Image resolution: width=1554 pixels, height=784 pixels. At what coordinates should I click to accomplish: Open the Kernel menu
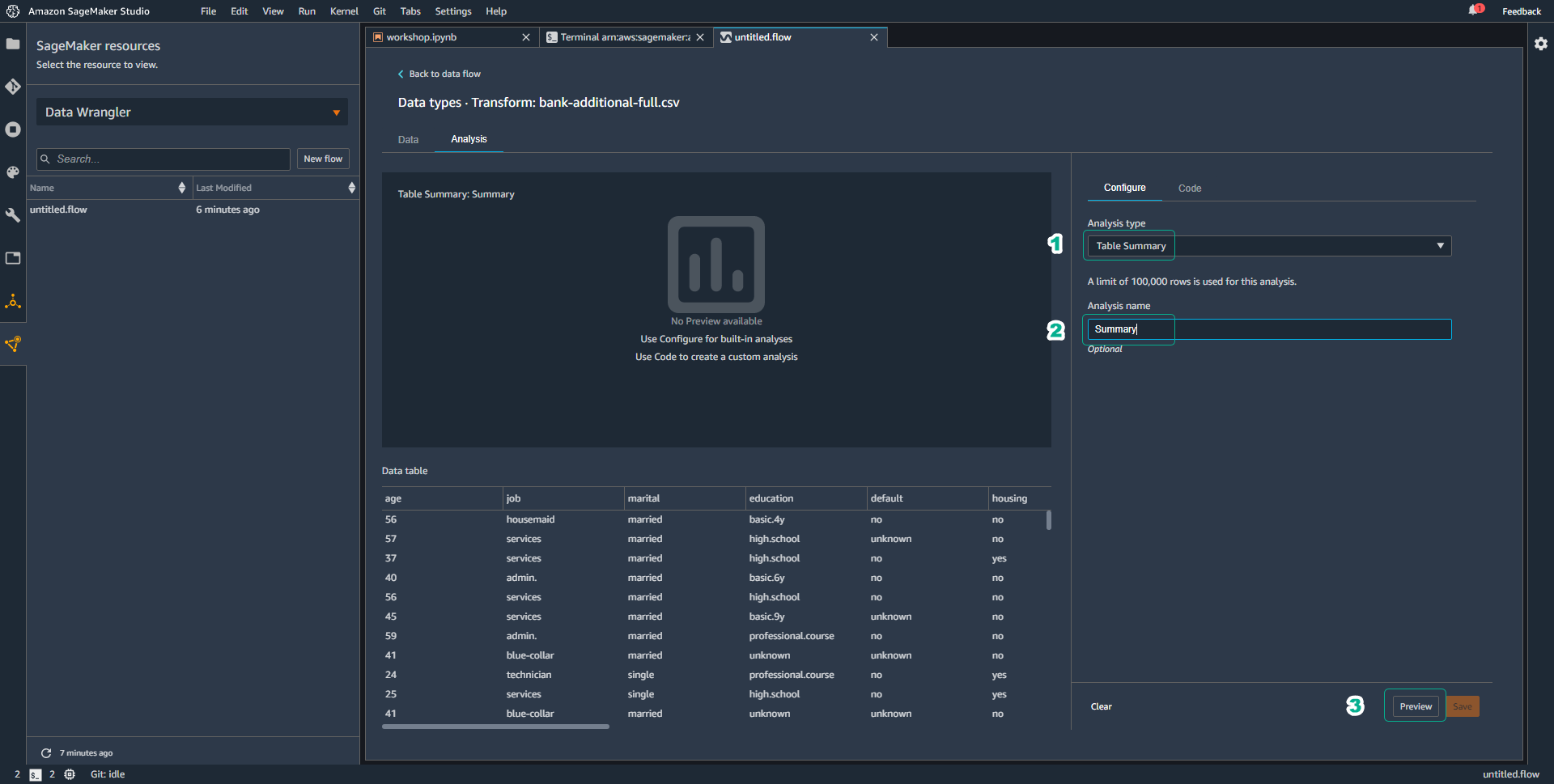click(x=344, y=11)
